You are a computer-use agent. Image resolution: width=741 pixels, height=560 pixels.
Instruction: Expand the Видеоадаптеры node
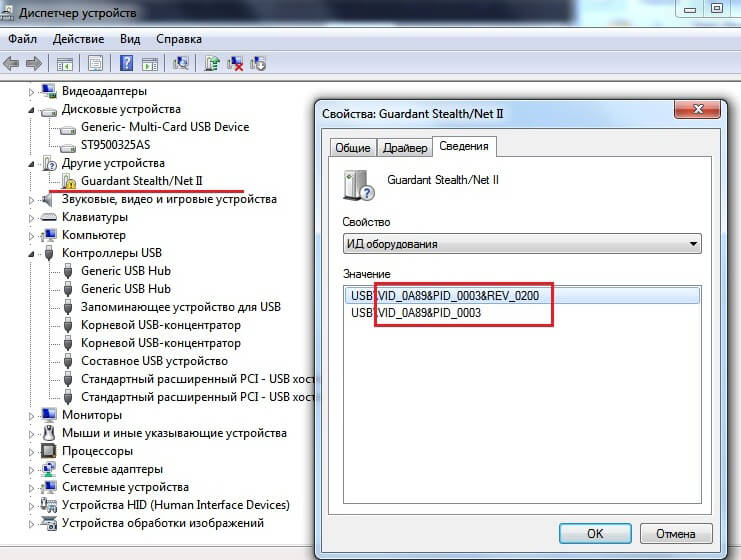(x=31, y=92)
